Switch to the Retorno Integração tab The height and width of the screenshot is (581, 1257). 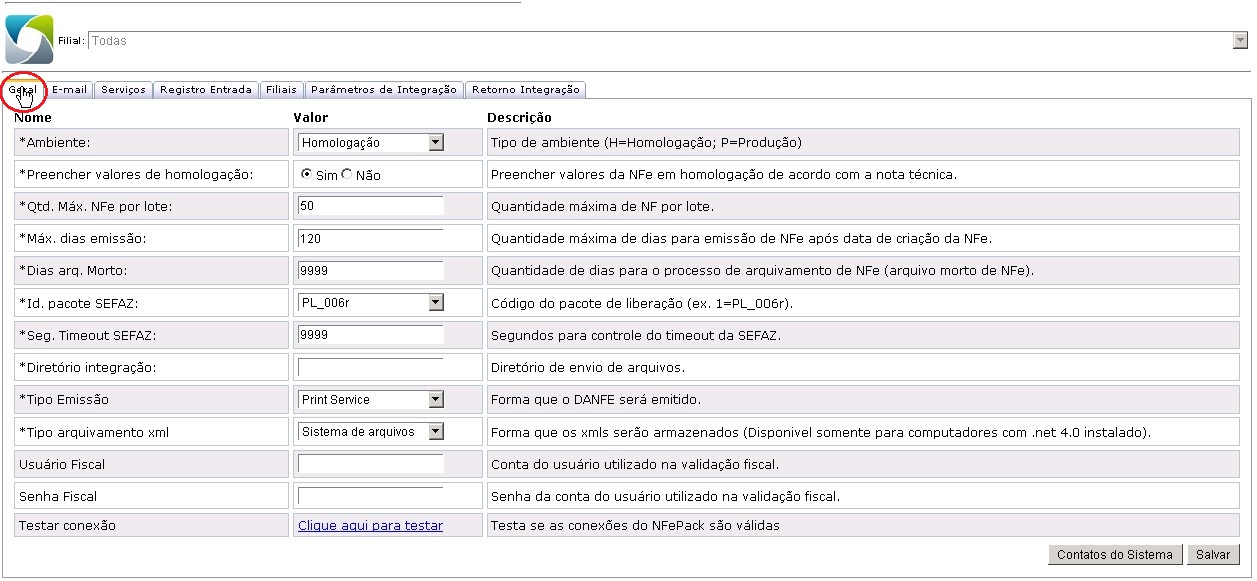(525, 90)
